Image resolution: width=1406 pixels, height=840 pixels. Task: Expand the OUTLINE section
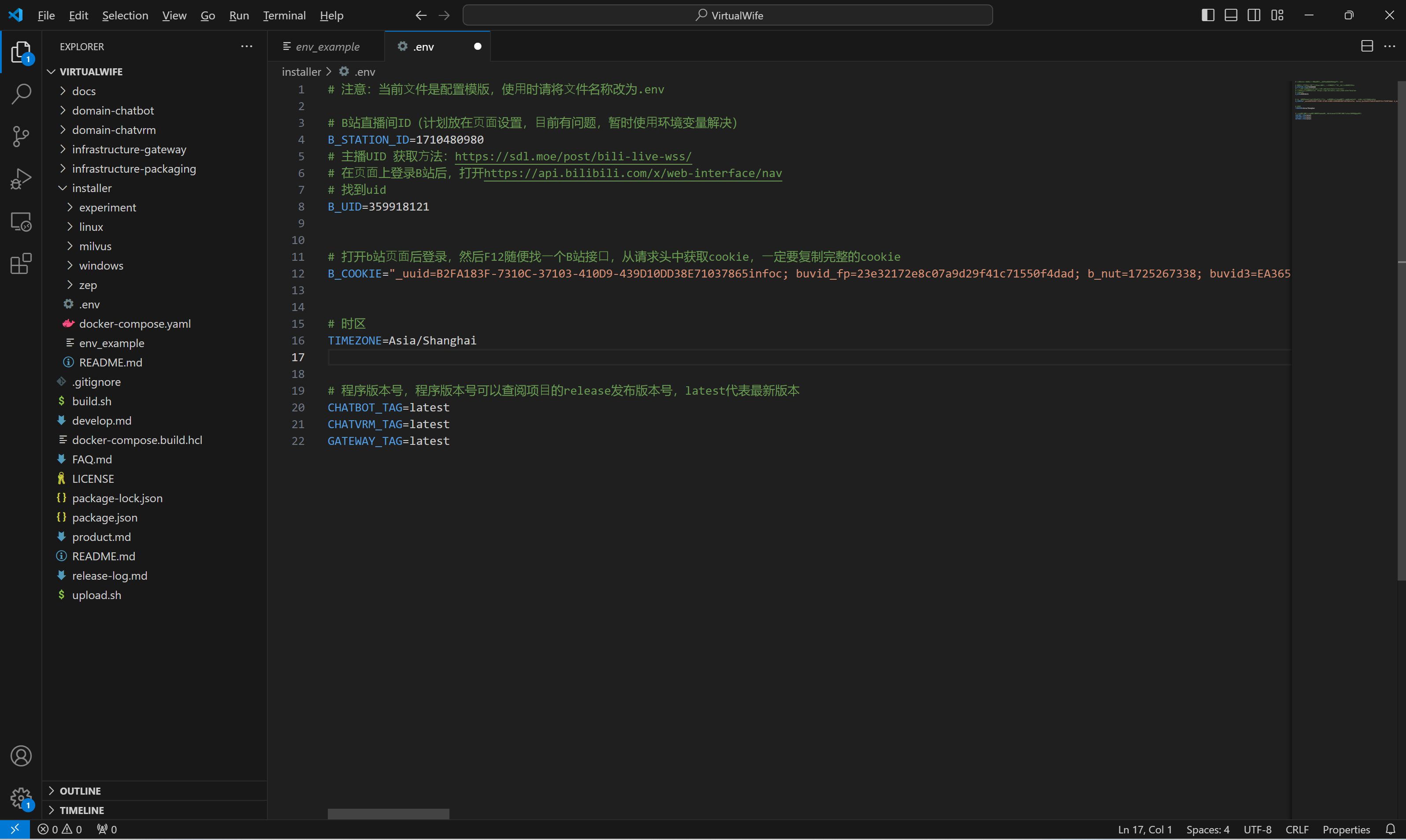click(x=80, y=791)
